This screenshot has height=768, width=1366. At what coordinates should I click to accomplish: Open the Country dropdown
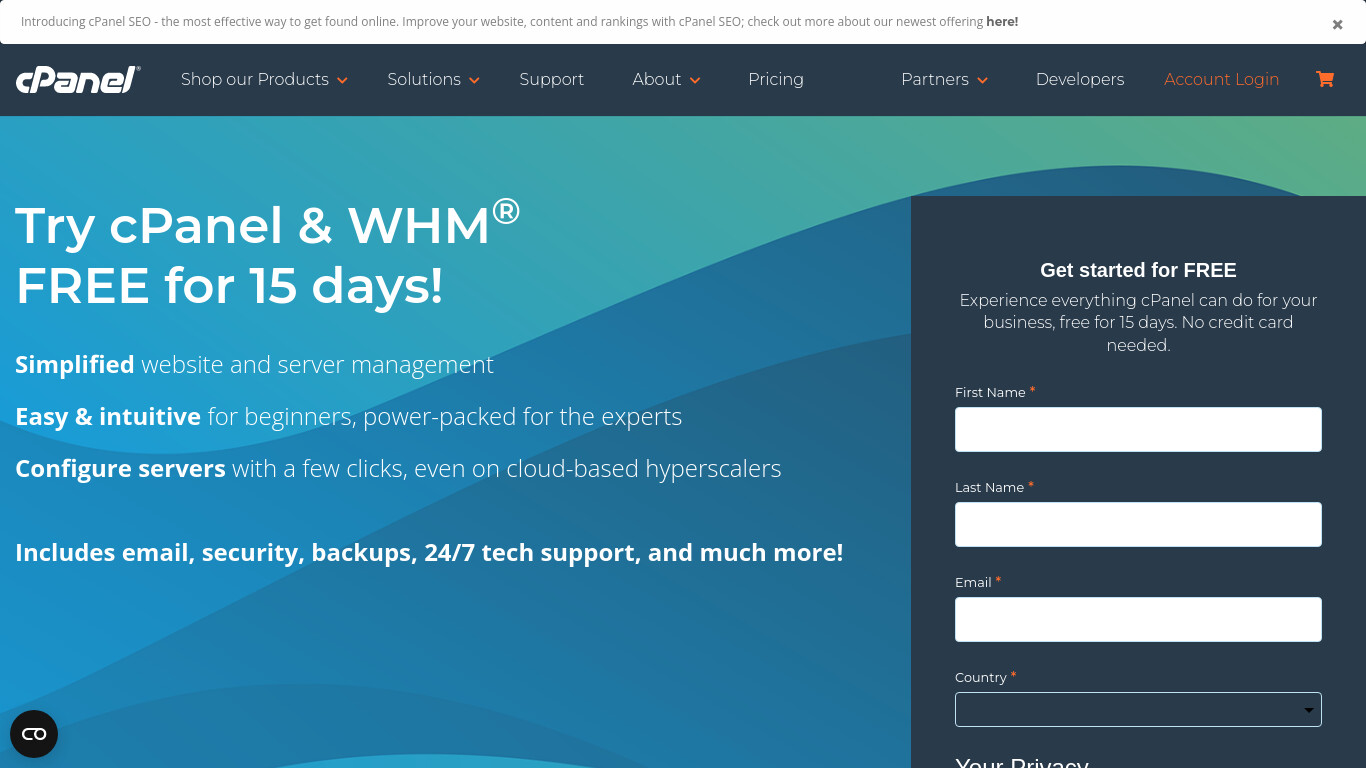[1138, 710]
